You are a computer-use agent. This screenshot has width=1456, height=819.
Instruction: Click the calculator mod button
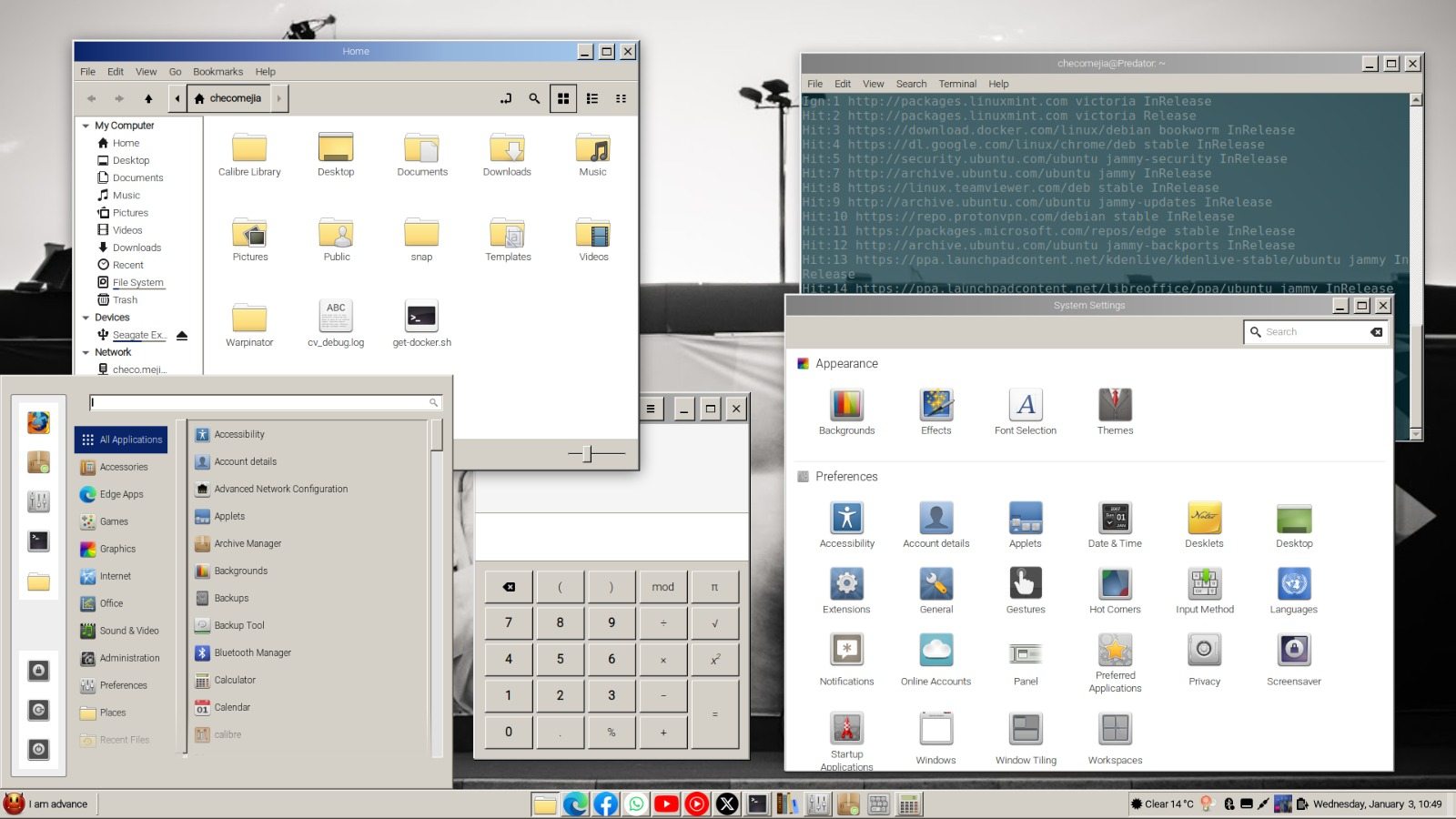click(x=662, y=587)
